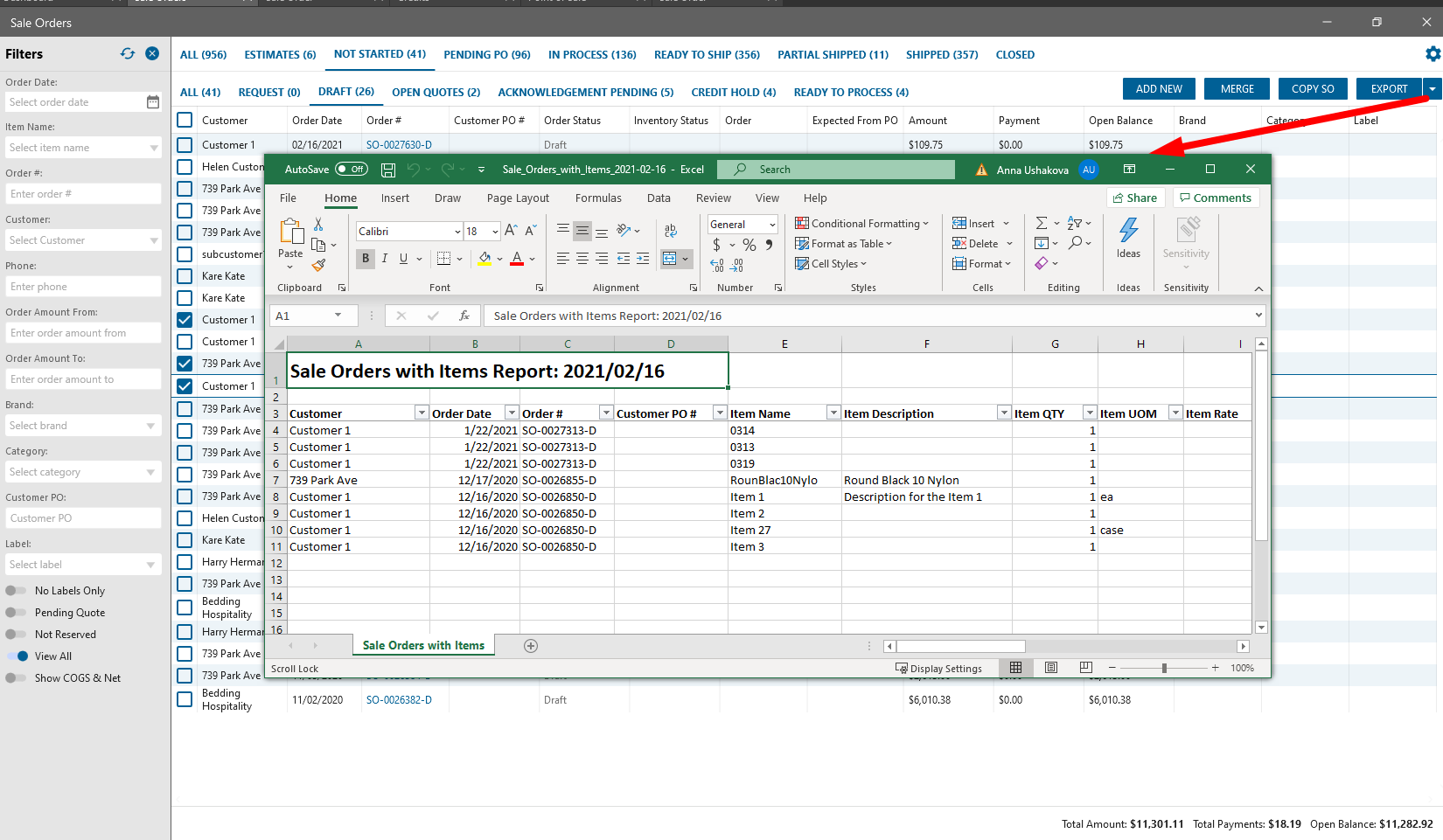Click the Bold formatting button

tap(366, 258)
